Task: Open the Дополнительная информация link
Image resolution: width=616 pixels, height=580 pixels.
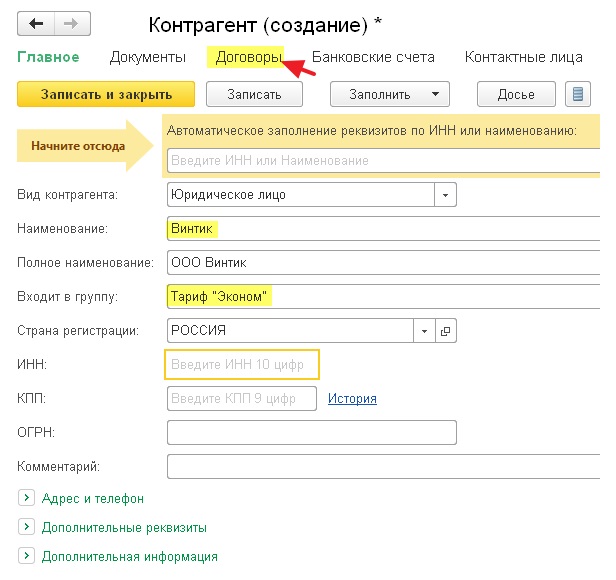Action: click(x=130, y=556)
